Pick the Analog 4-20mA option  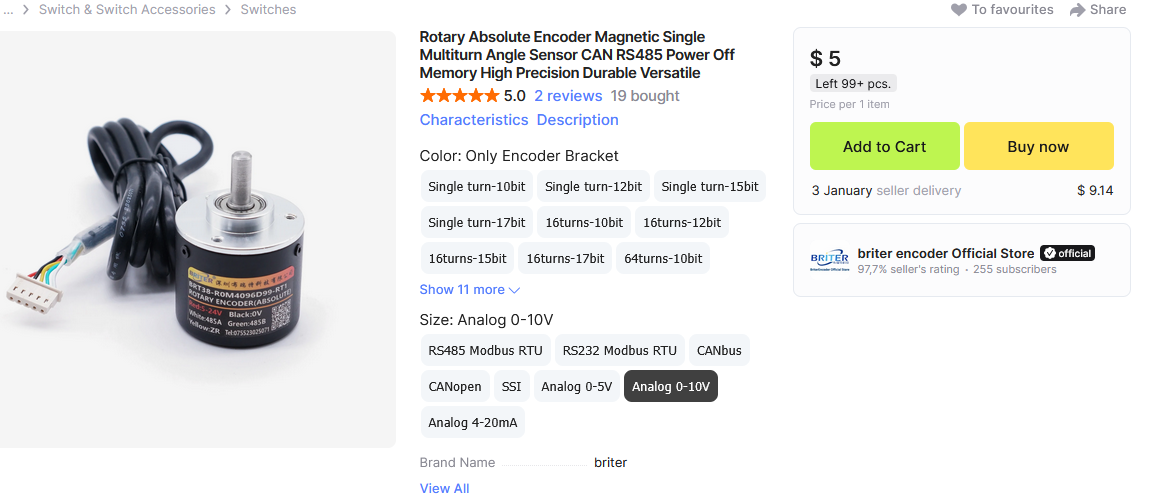tap(473, 423)
